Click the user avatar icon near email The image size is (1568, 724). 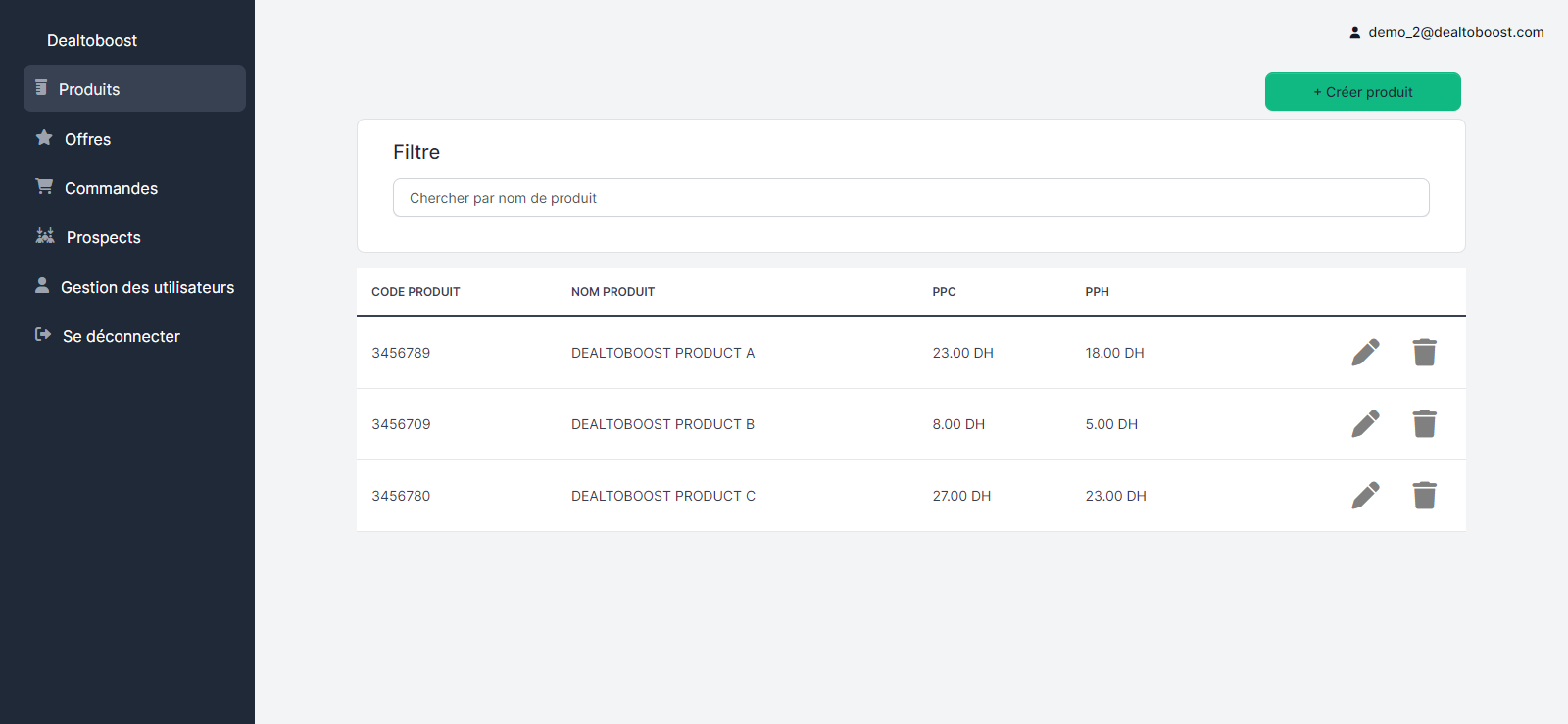coord(1355,32)
